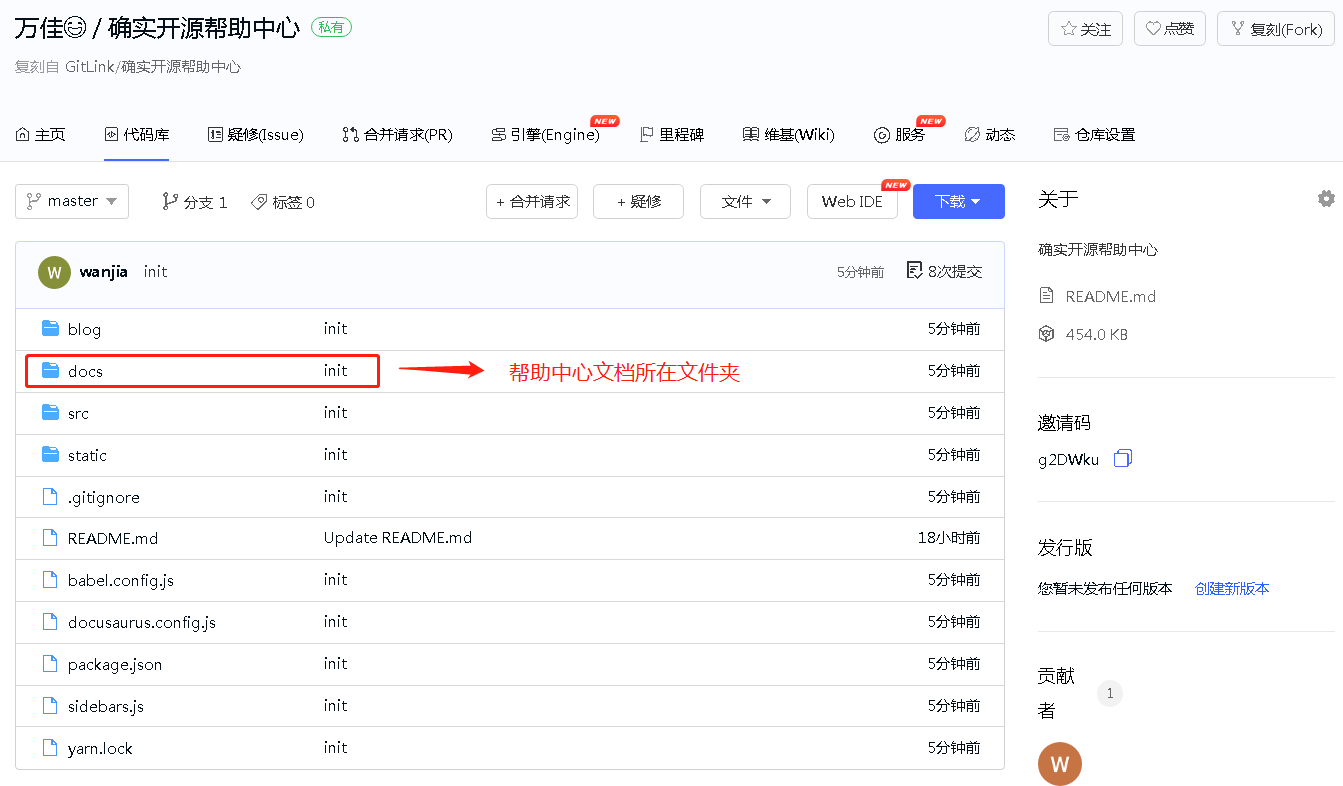Screen dimensions: 1343x786
Task: View 分支 1 branches list
Action: tap(195, 202)
